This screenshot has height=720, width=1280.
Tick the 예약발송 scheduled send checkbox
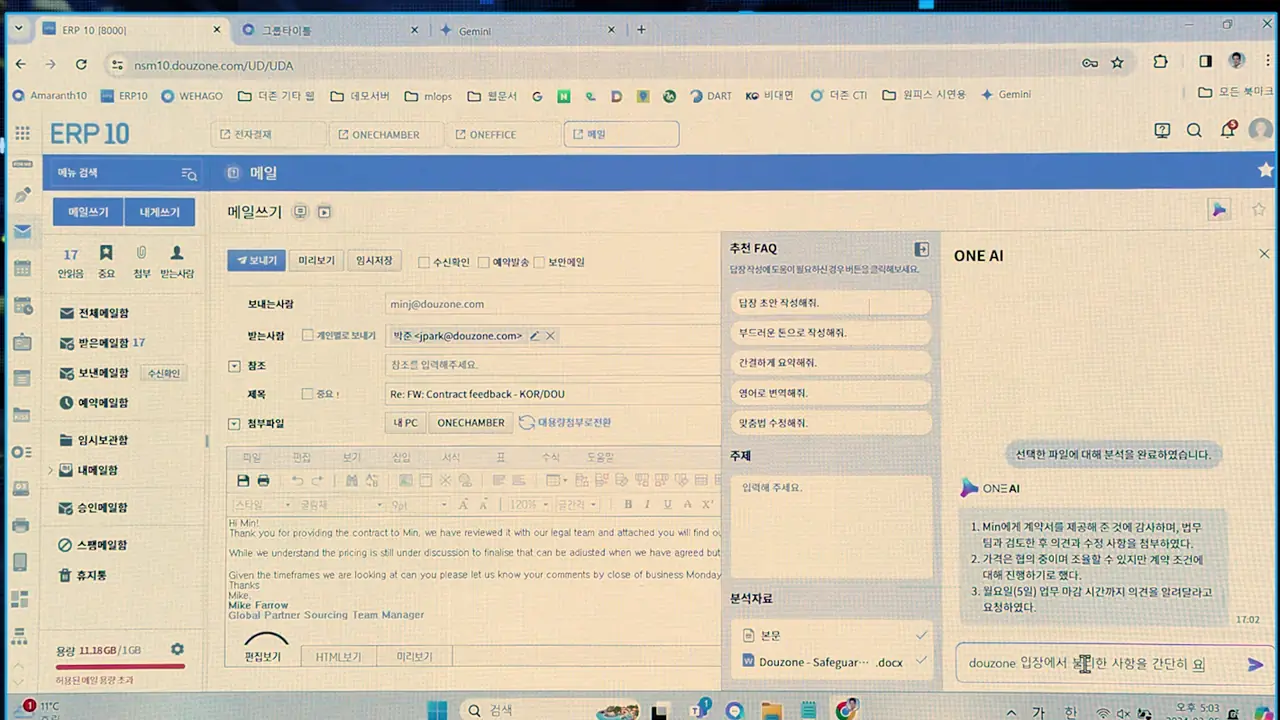coord(483,263)
